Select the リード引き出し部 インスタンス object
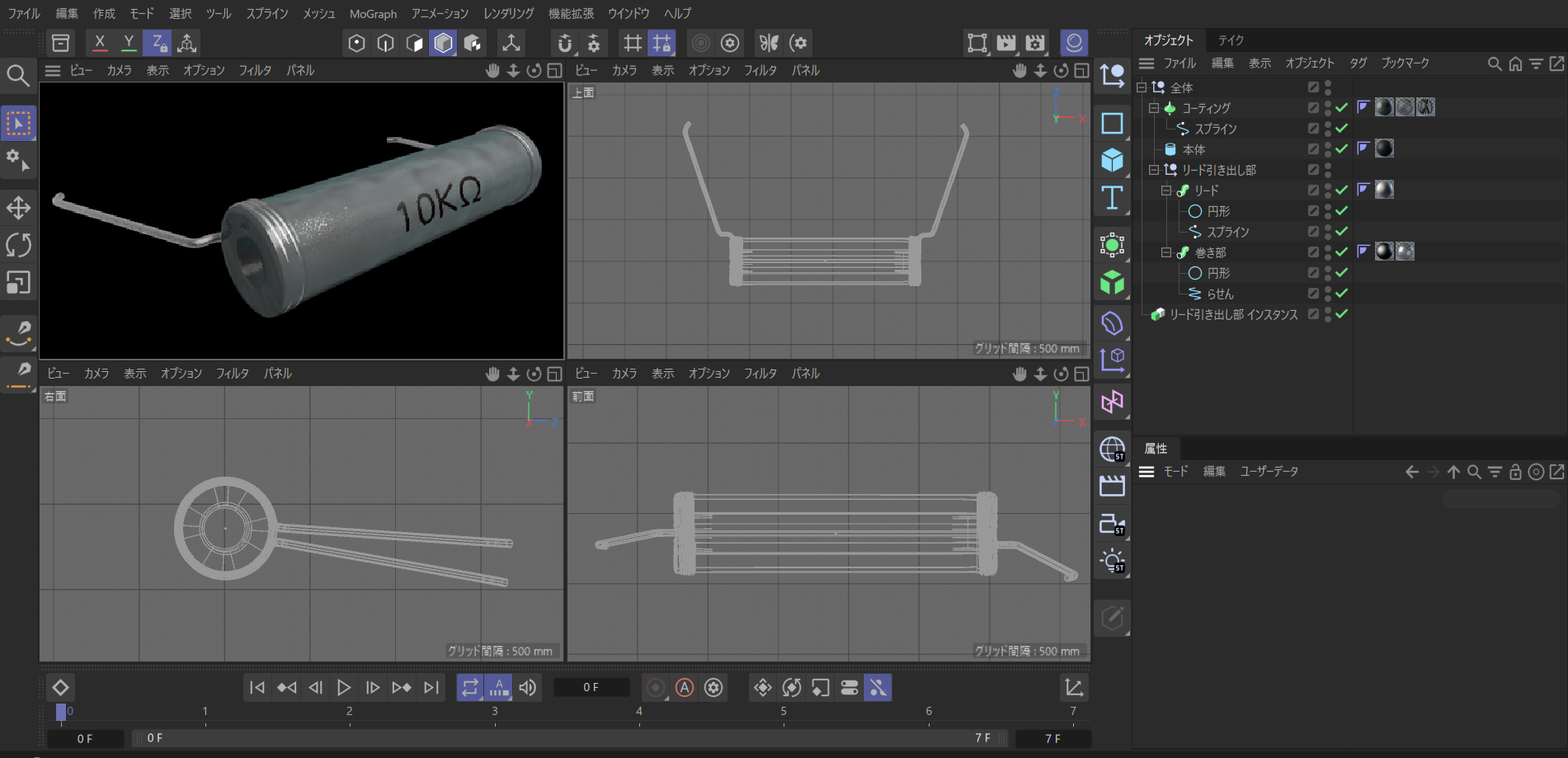The image size is (1568, 758). click(x=1233, y=314)
